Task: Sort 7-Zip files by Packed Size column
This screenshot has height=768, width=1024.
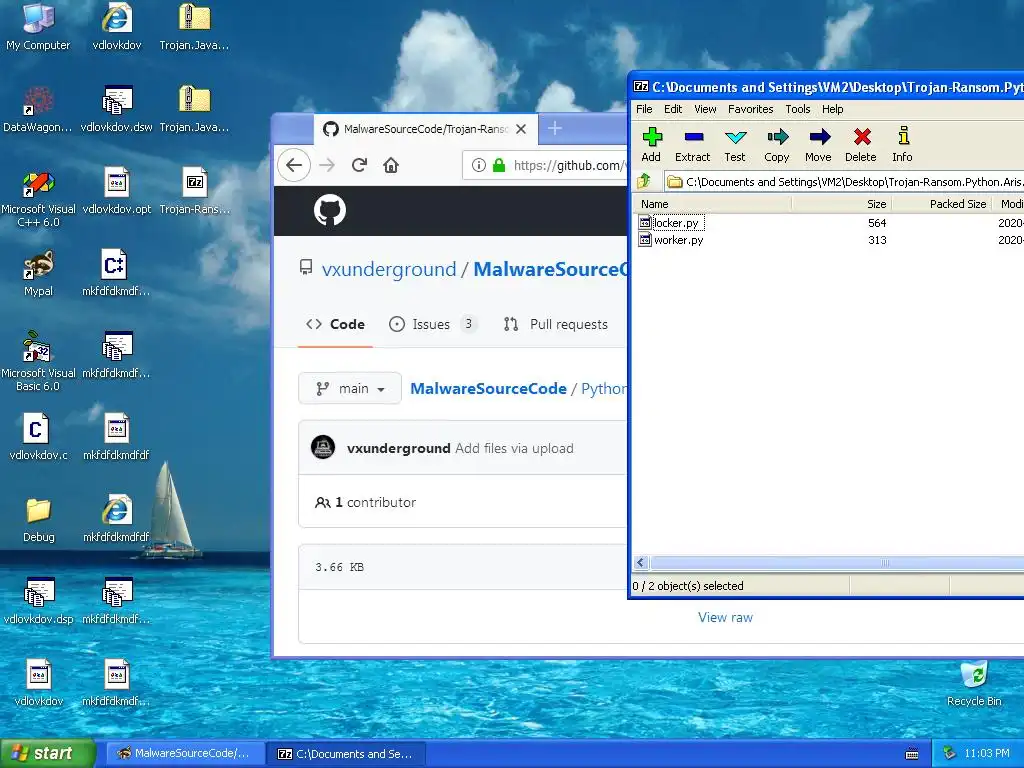Action: [942, 204]
